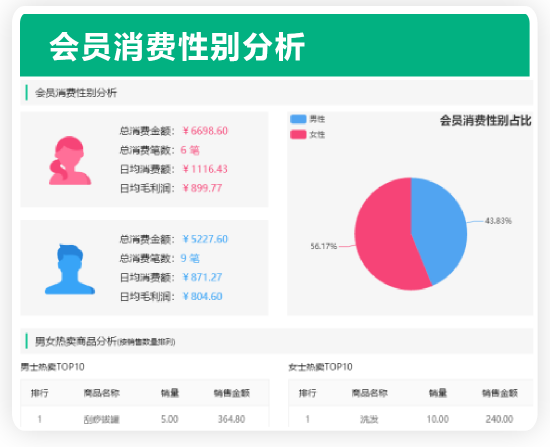Click the male daily gross profit ￥804.60

point(202,296)
